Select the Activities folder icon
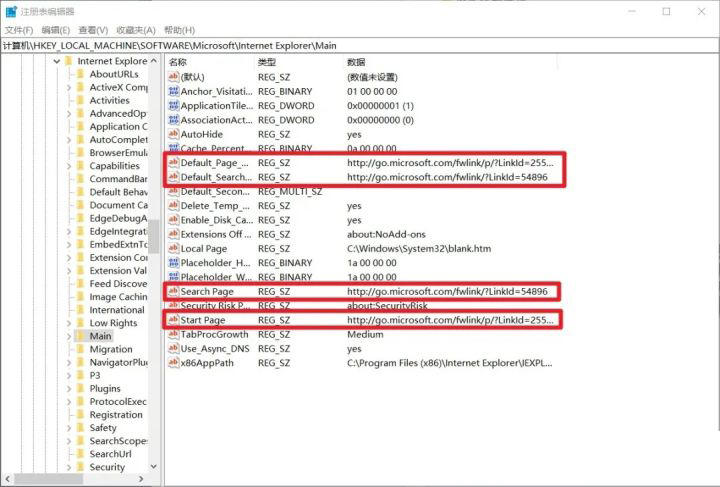 coord(80,100)
